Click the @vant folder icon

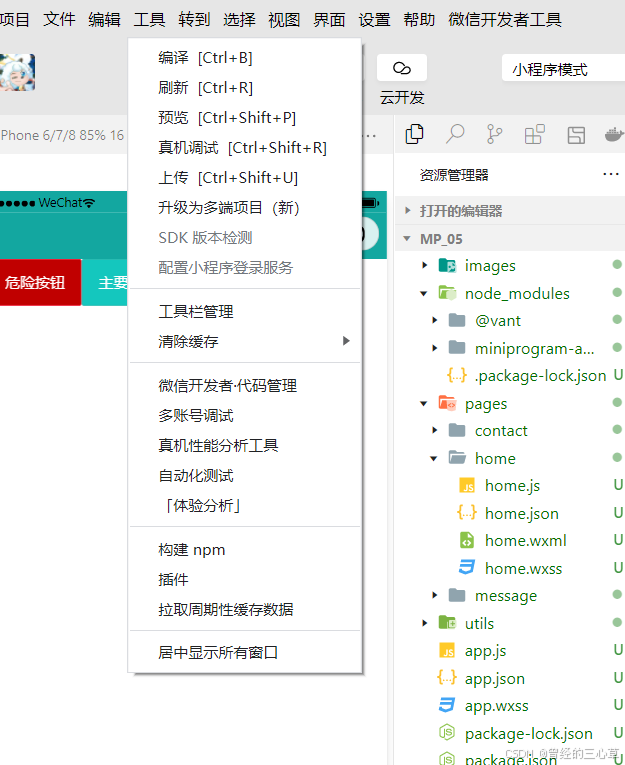pyautogui.click(x=457, y=321)
